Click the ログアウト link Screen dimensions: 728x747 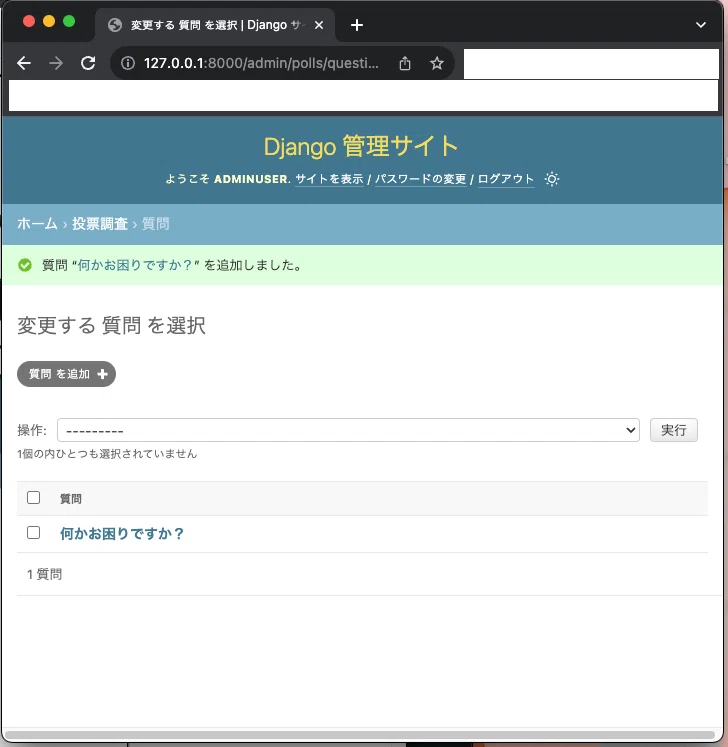tap(506, 179)
